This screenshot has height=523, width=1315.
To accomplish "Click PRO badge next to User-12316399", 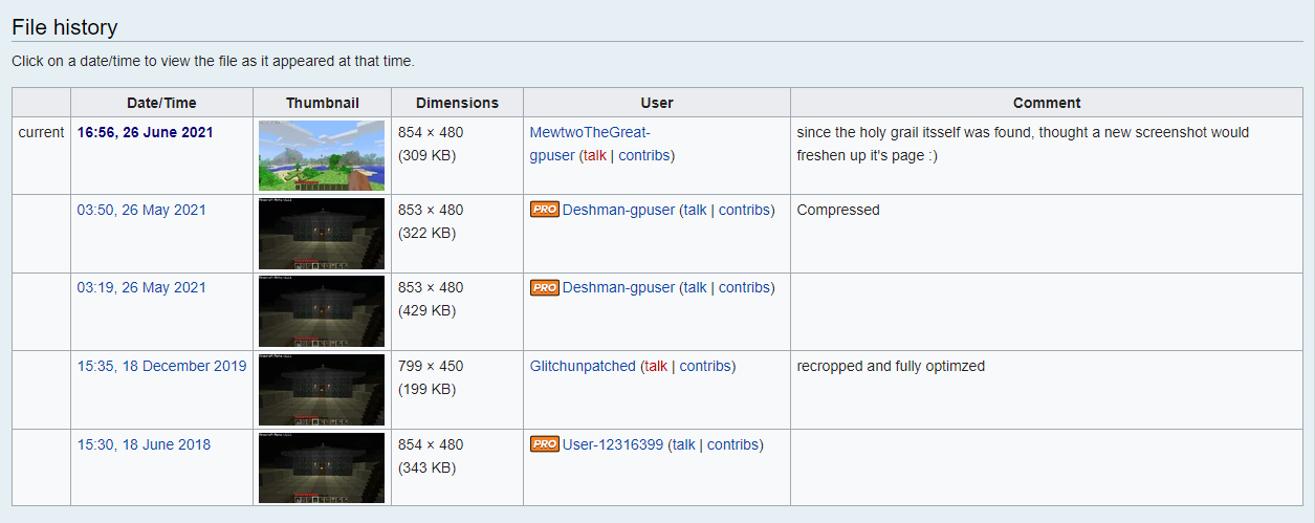I will point(544,445).
